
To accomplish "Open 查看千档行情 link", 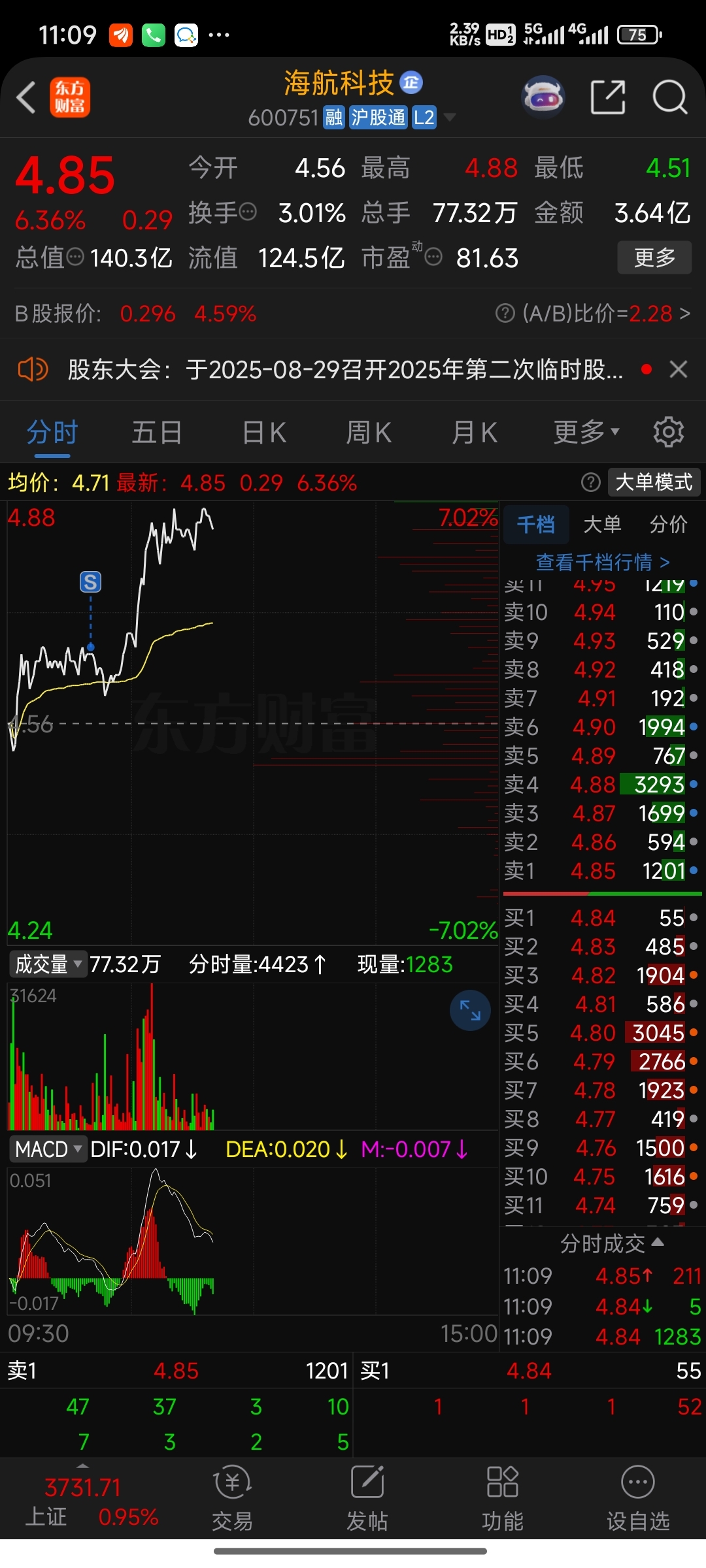I will 603,562.
